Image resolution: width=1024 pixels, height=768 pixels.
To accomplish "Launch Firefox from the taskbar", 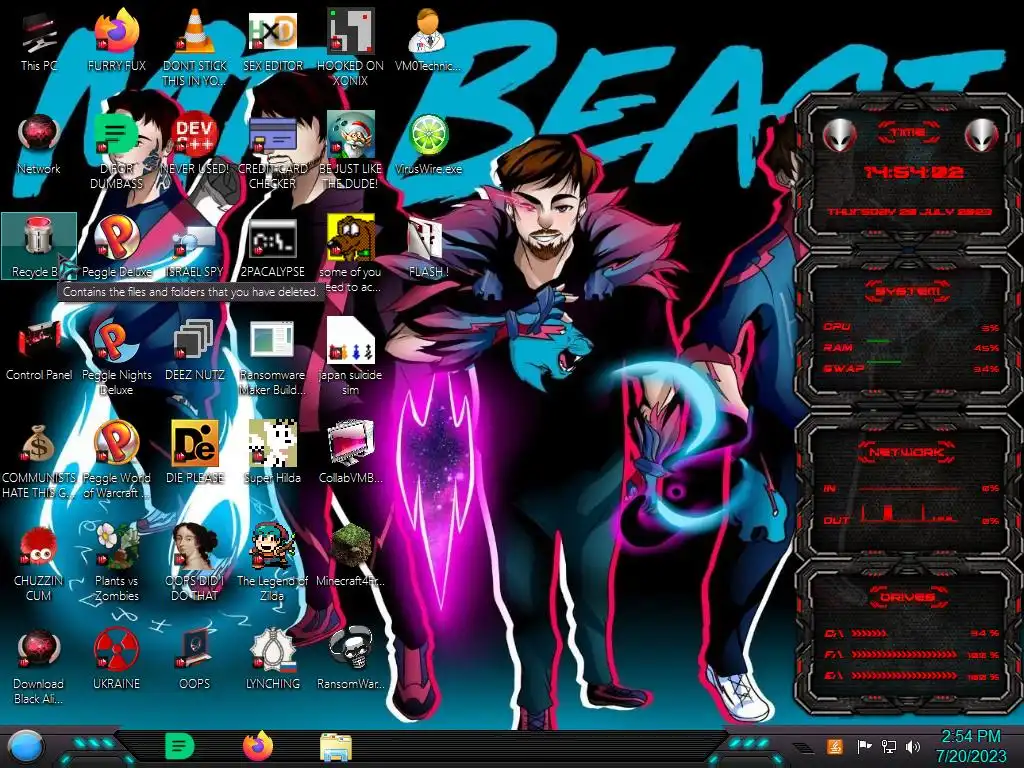I will (258, 746).
